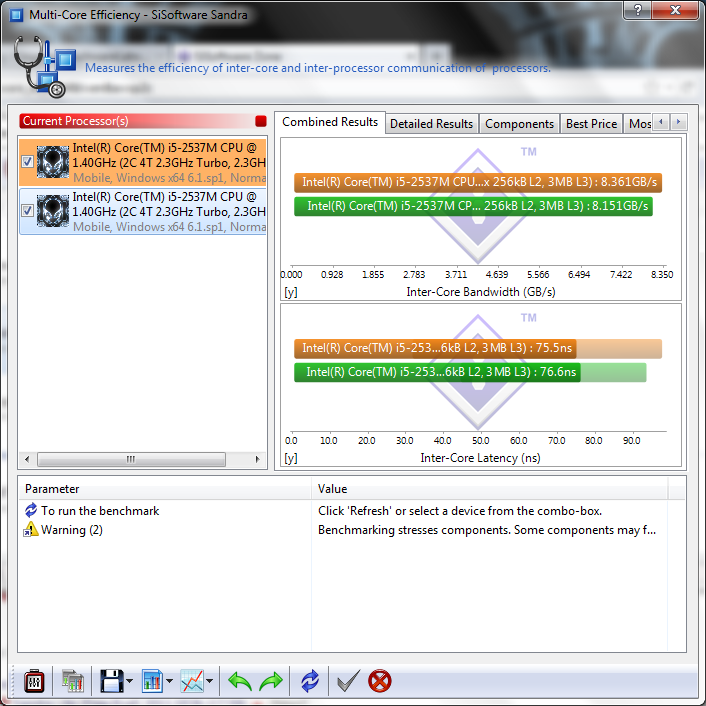Open the partially visible Mos tab

[639, 124]
